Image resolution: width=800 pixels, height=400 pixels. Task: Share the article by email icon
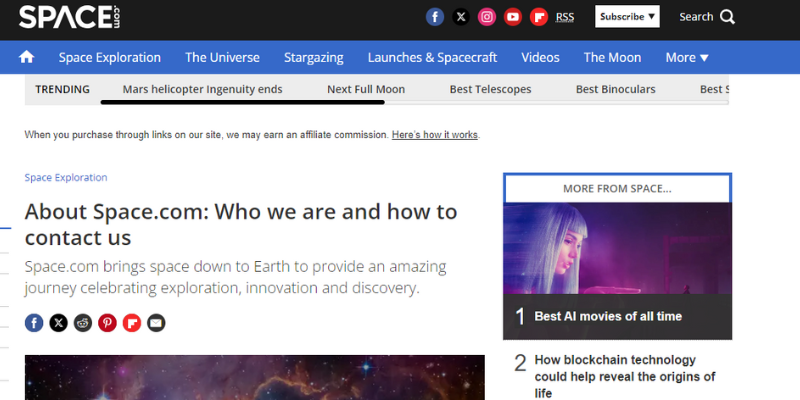coord(156,323)
